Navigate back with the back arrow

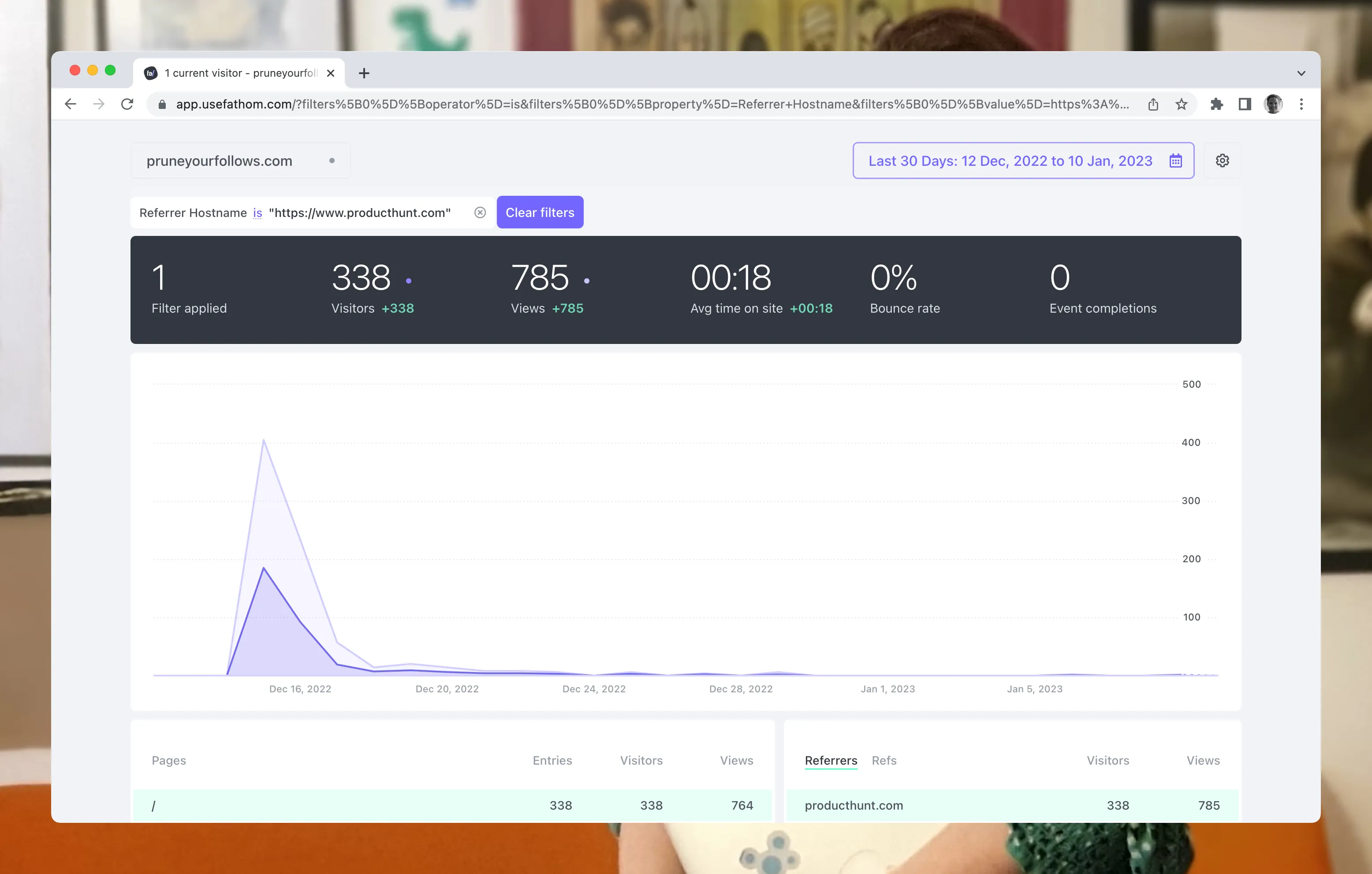pyautogui.click(x=70, y=104)
